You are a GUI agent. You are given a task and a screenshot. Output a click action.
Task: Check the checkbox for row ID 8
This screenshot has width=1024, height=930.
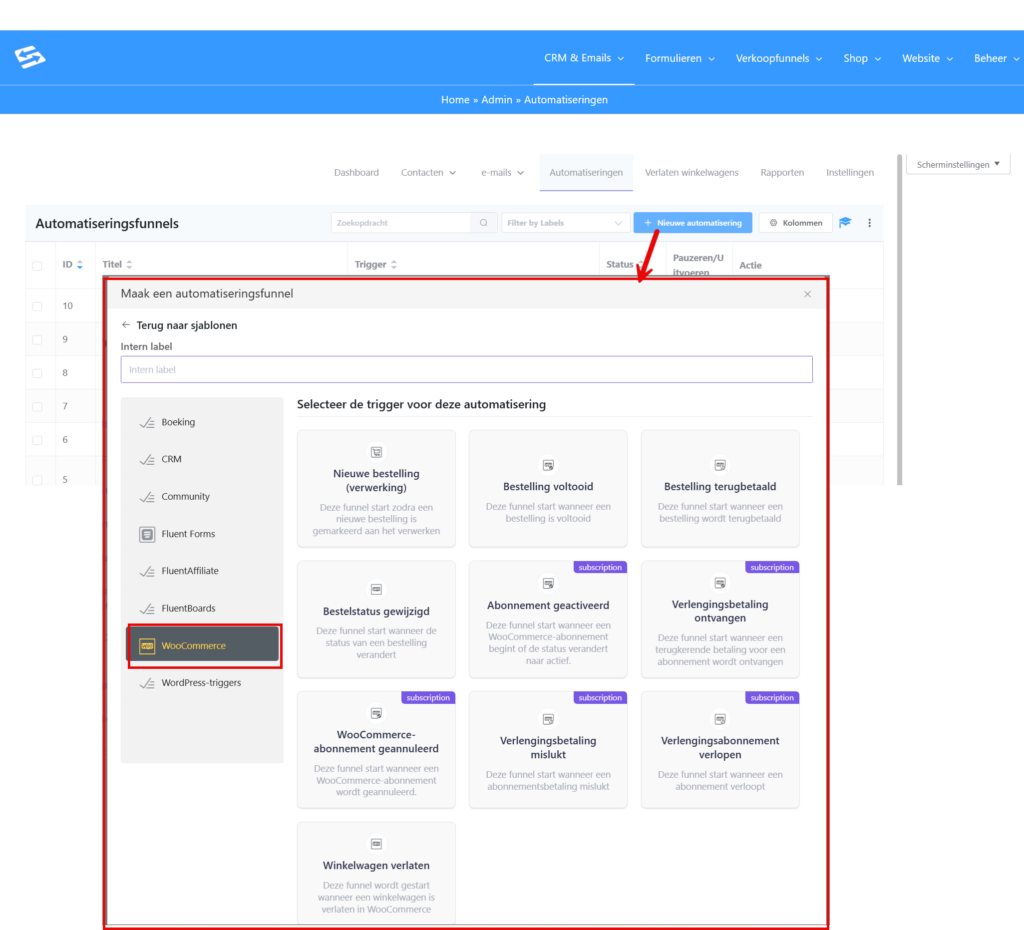pyautogui.click(x=37, y=373)
